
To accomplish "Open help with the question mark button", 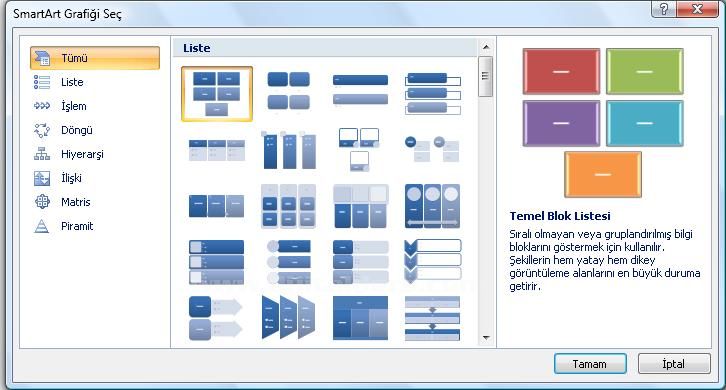I will coord(664,9).
